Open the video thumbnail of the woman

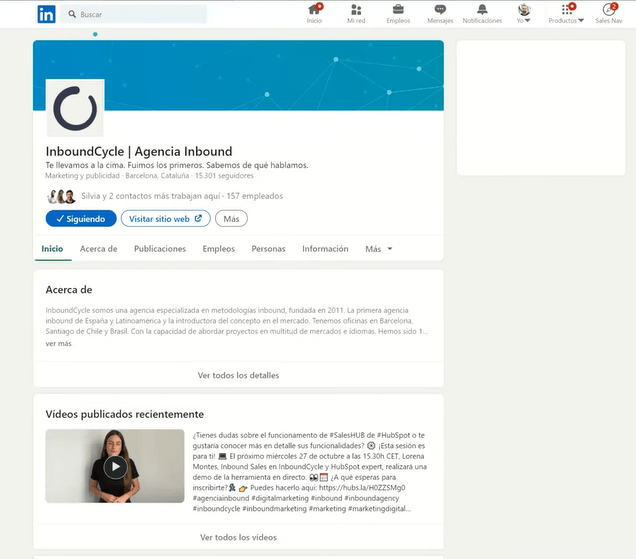[115, 466]
